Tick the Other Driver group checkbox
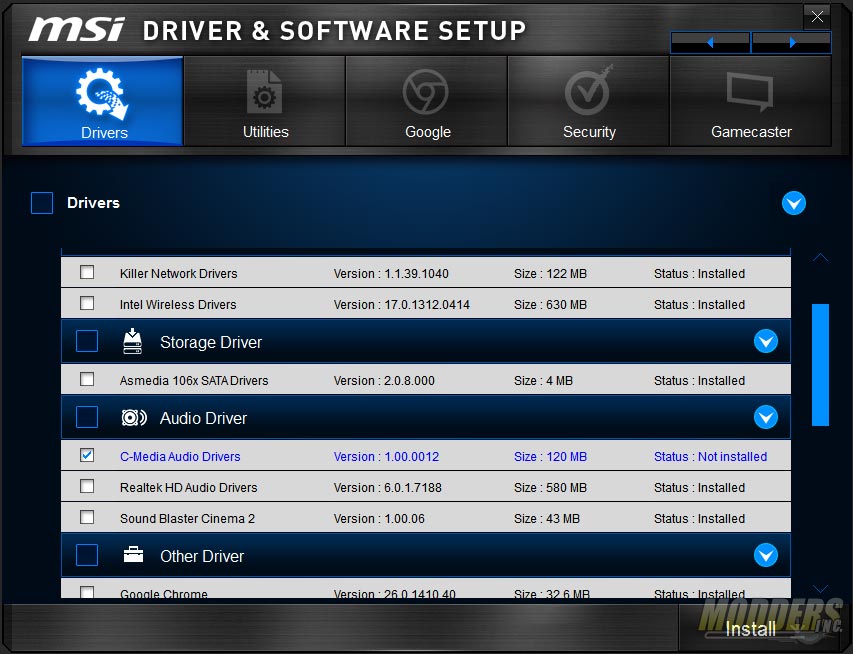 point(87,556)
